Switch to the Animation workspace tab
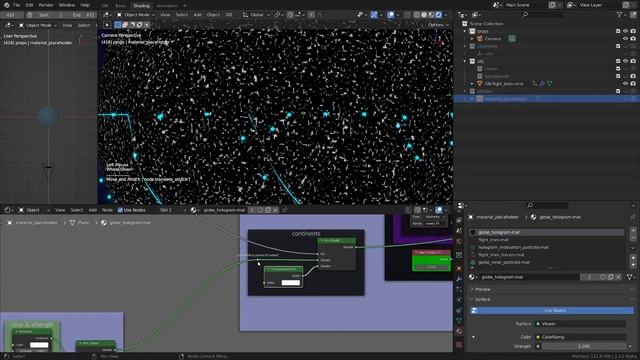The height and width of the screenshot is (360, 640). click(167, 5)
